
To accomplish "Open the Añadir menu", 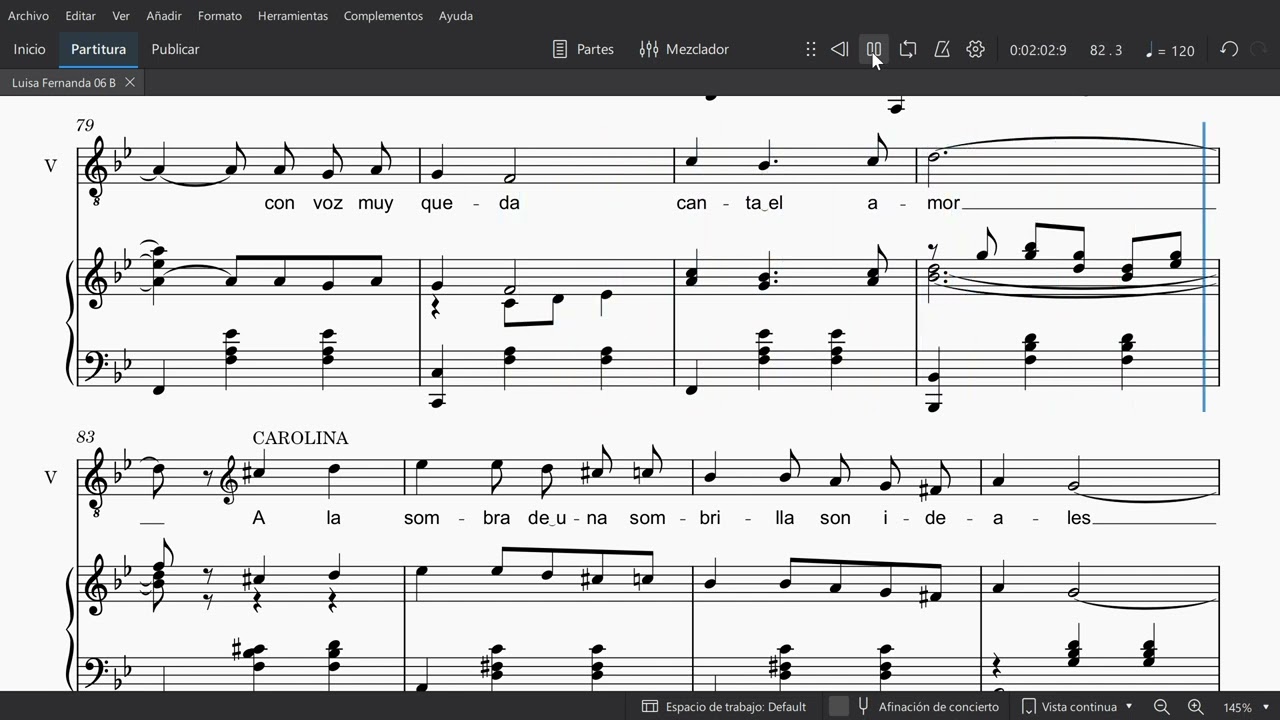I will coord(164,16).
